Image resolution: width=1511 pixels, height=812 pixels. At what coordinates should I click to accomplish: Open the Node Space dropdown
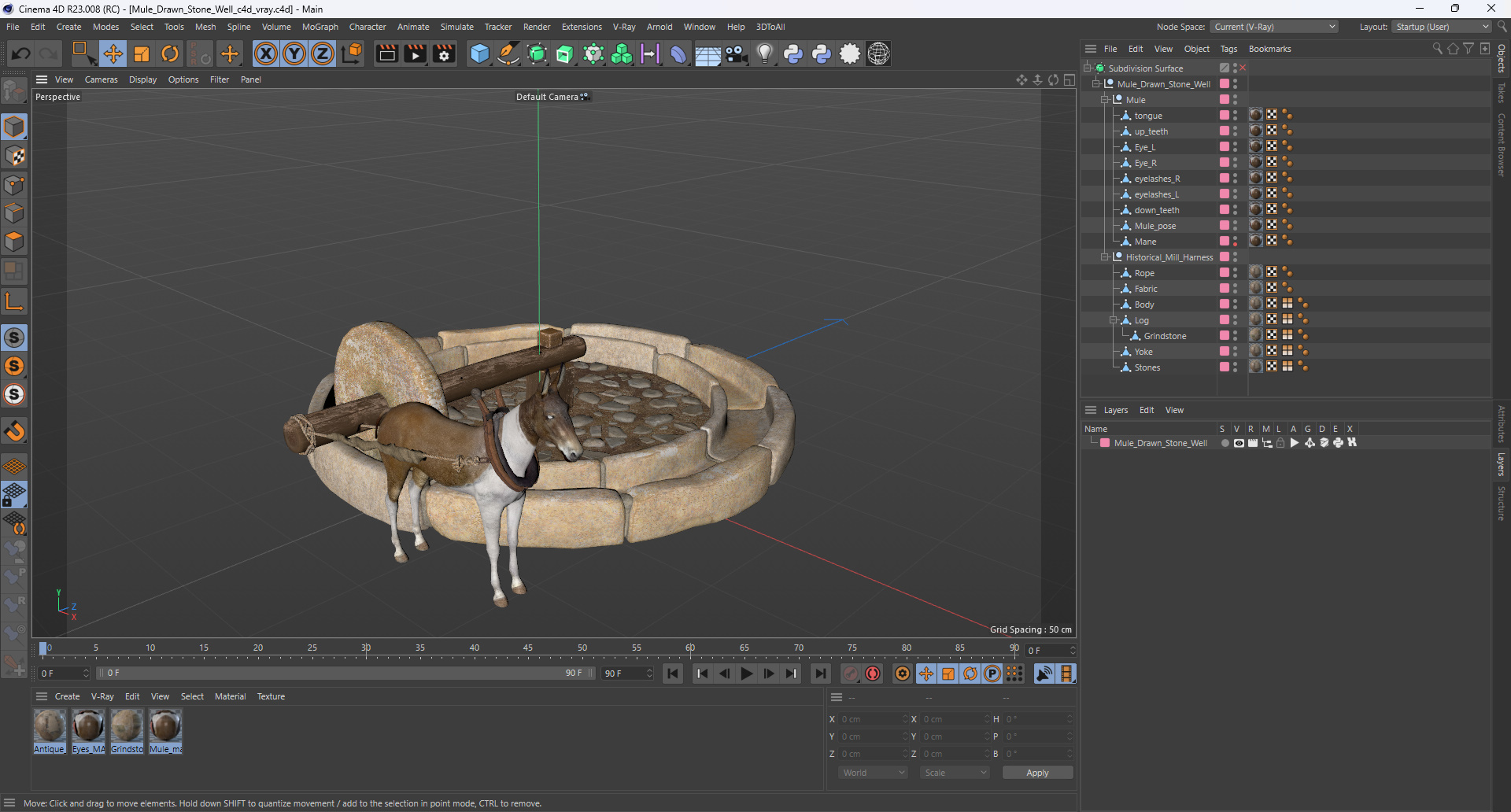coord(1274,27)
